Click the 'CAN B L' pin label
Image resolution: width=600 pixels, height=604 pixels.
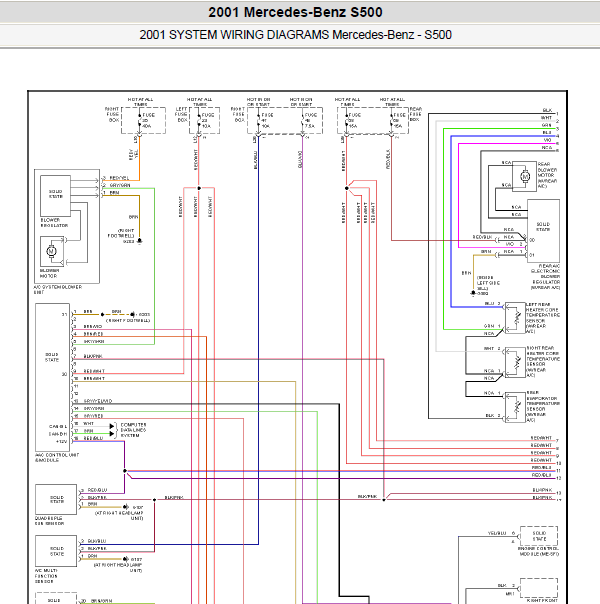click(x=58, y=426)
